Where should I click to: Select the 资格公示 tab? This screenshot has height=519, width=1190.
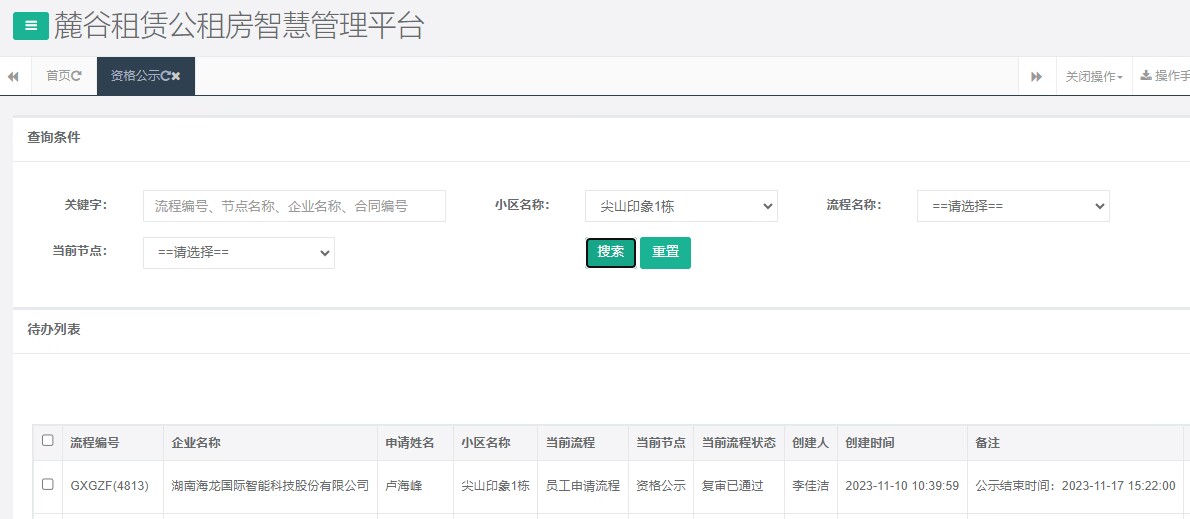(x=135, y=76)
